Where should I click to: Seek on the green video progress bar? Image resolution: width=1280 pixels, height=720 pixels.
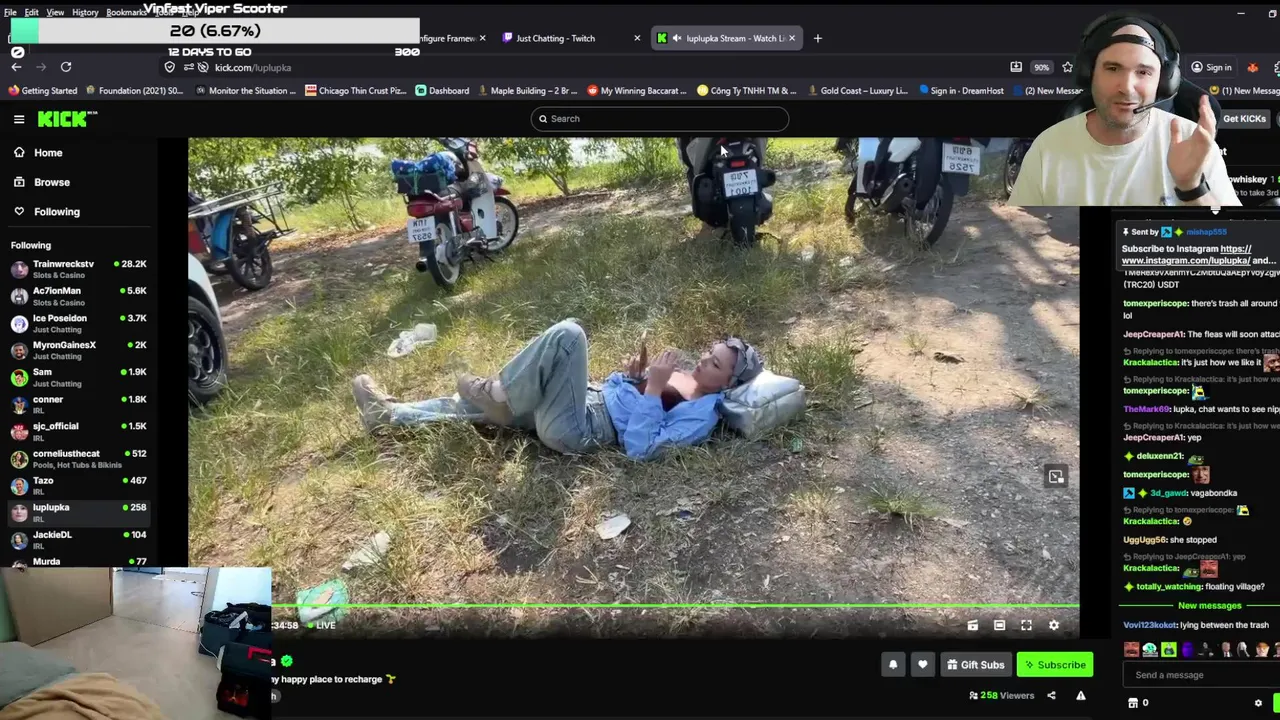coord(675,606)
